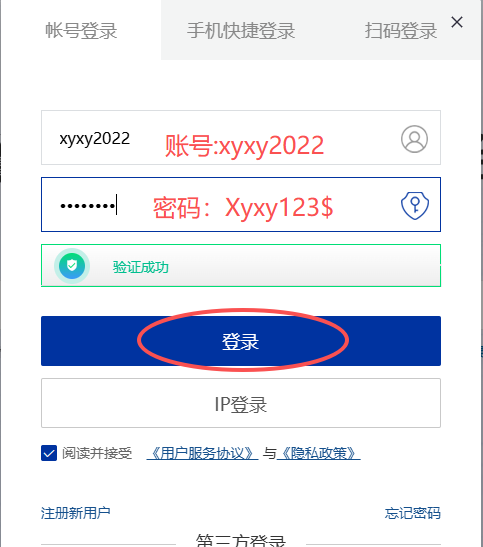Select the 忘记密码 link
Screen dimensions: 483x547
[x=413, y=513]
